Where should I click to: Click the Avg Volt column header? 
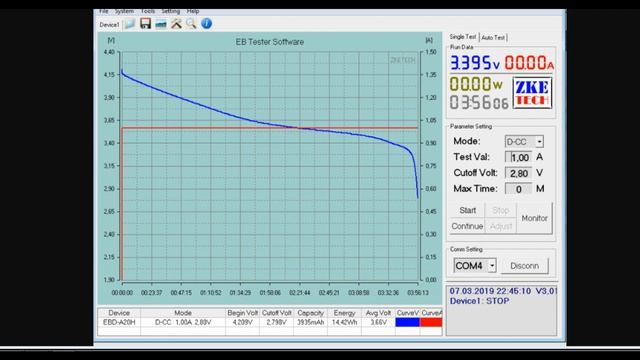point(378,313)
